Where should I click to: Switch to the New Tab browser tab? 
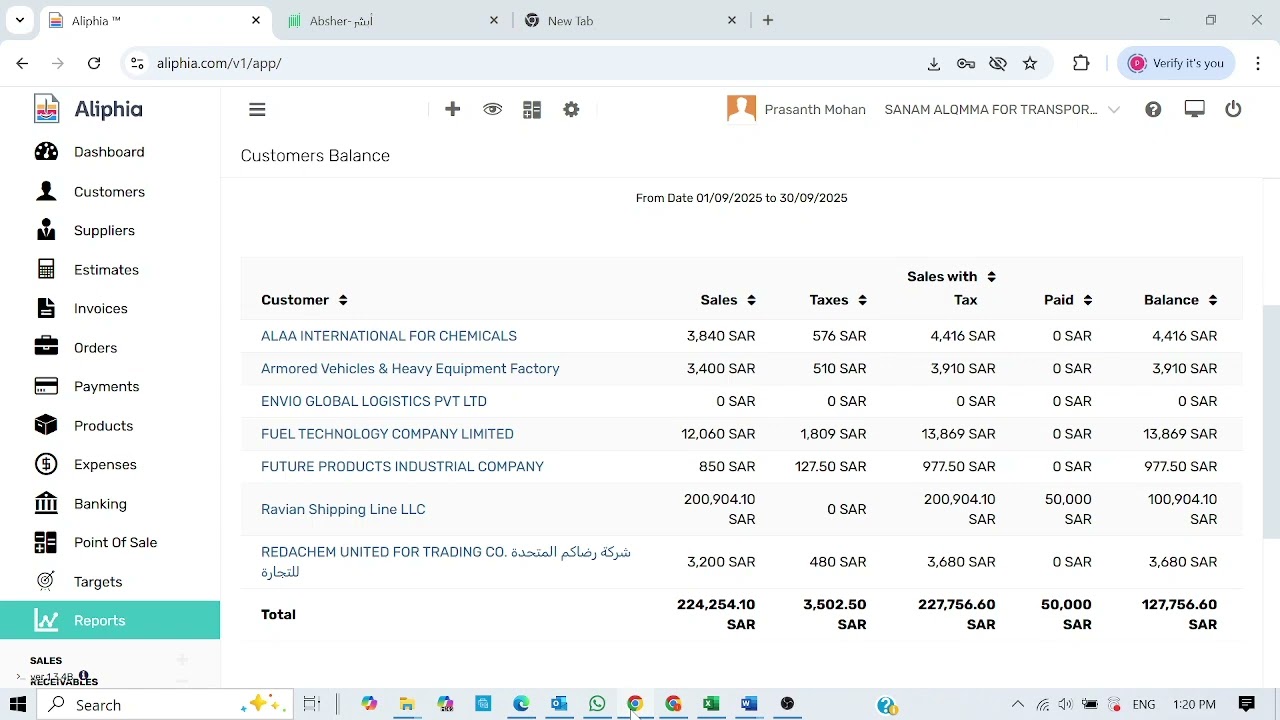pos(631,20)
